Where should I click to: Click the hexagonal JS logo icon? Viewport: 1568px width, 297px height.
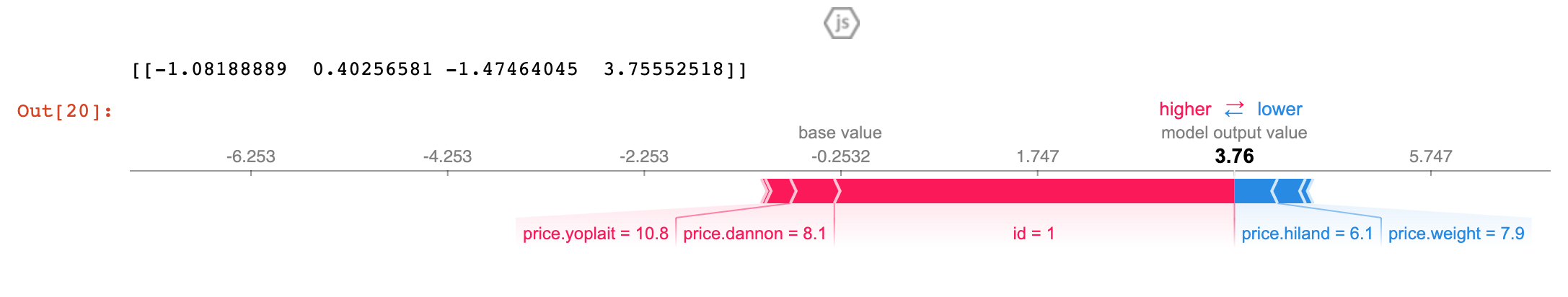click(841, 23)
